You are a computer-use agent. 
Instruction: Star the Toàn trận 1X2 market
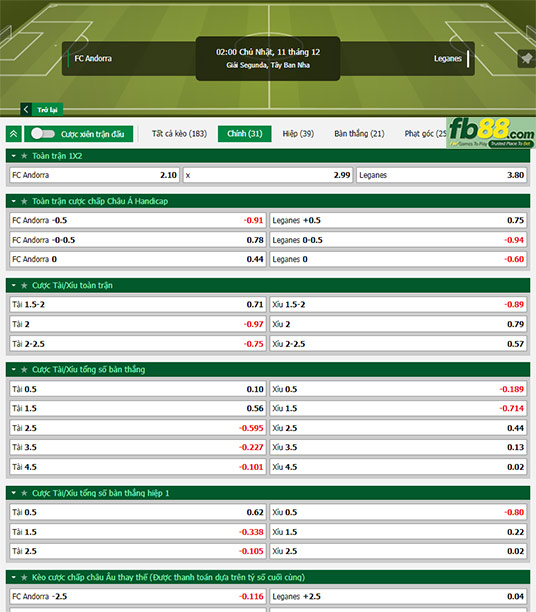(24, 156)
